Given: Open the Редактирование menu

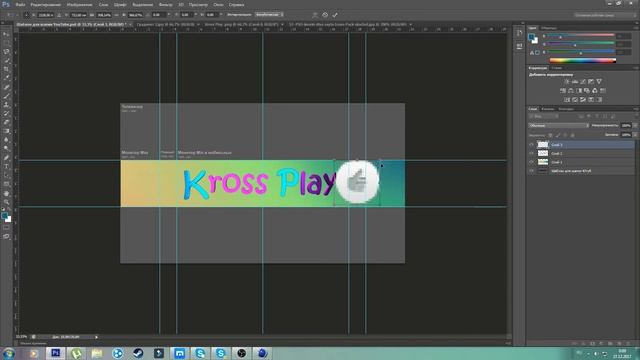Looking at the screenshot, I should [46, 5].
